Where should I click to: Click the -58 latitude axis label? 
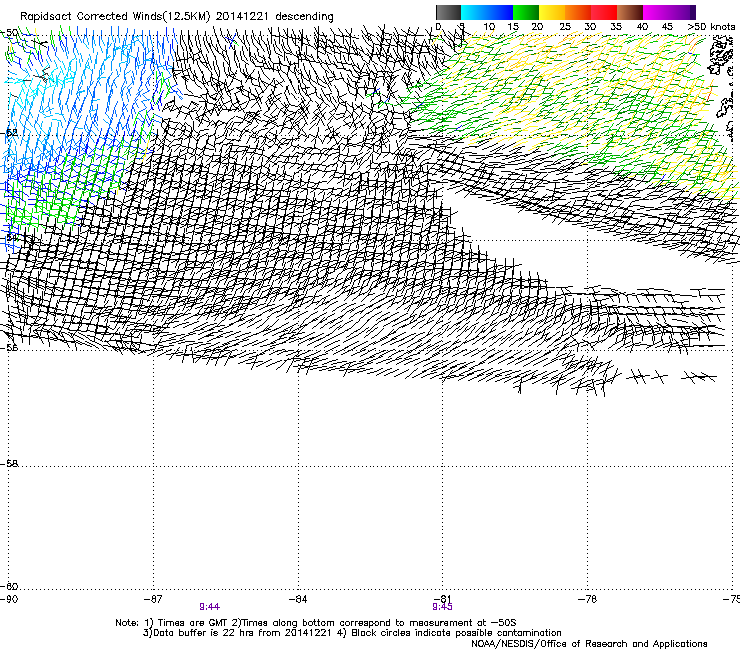(9, 464)
